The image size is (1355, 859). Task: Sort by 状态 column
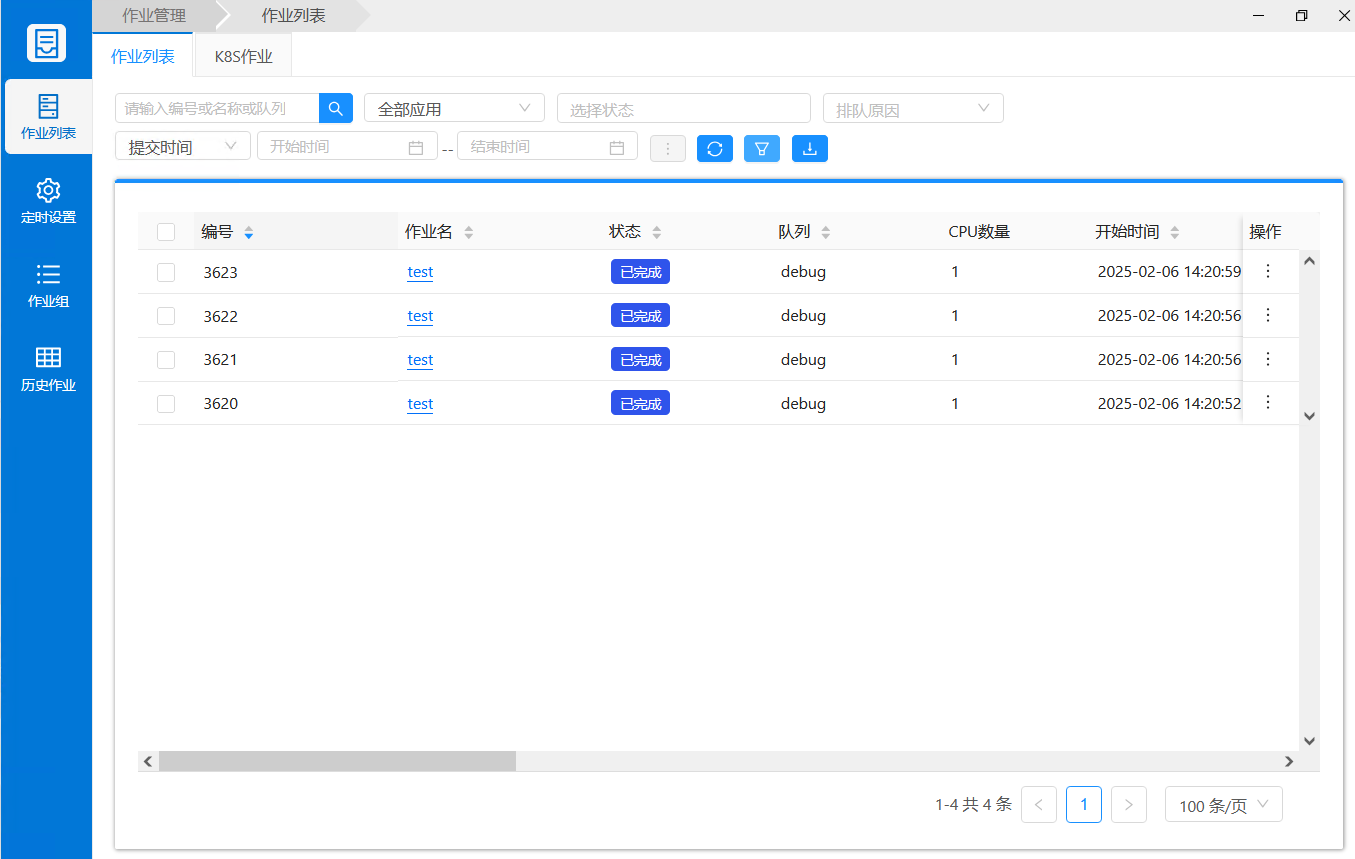657,232
